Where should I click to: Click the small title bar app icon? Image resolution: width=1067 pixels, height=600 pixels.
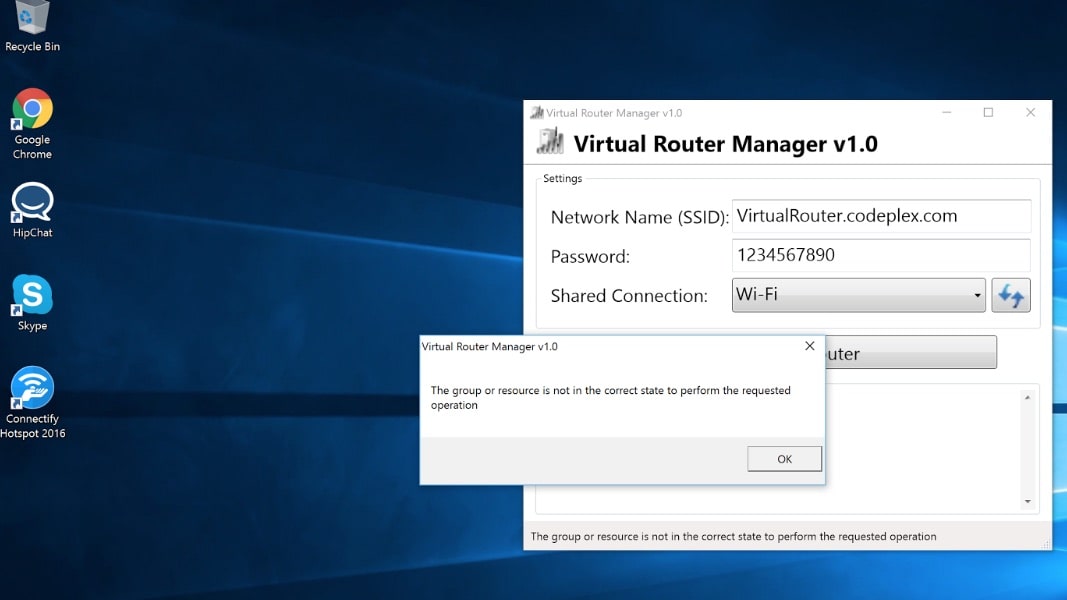pyautogui.click(x=537, y=113)
